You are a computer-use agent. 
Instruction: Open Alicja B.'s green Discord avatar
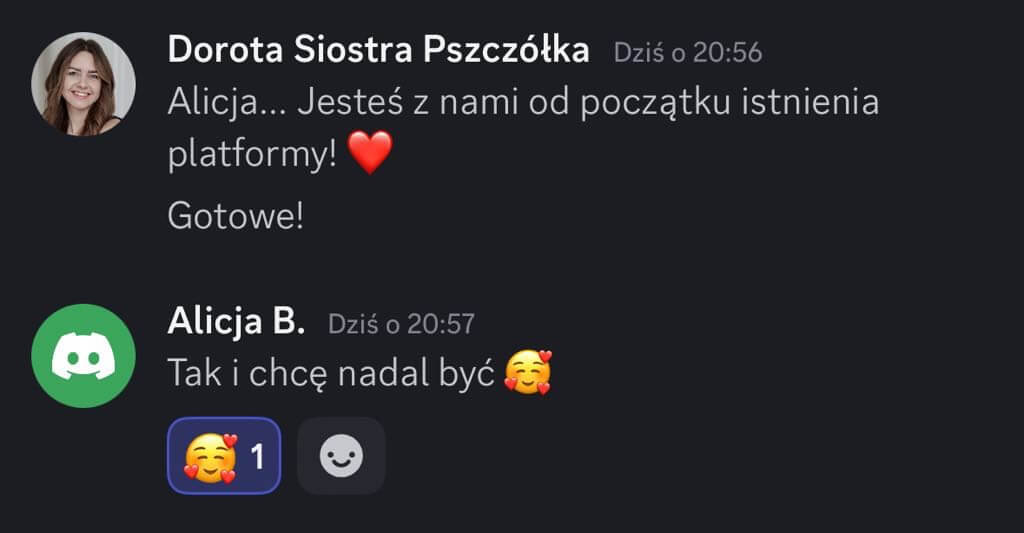(x=83, y=355)
